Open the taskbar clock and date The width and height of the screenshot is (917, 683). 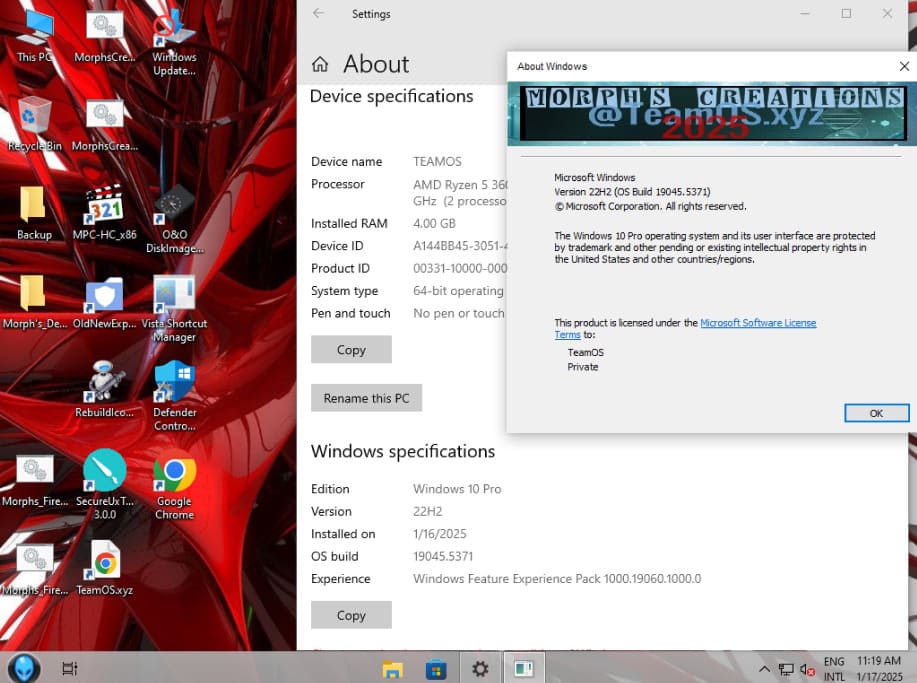879,668
